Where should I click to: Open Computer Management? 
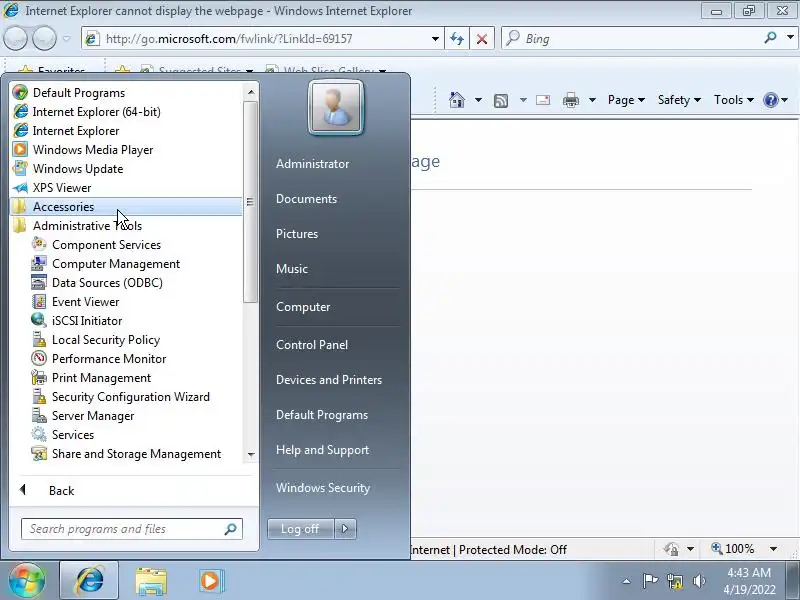point(126,264)
